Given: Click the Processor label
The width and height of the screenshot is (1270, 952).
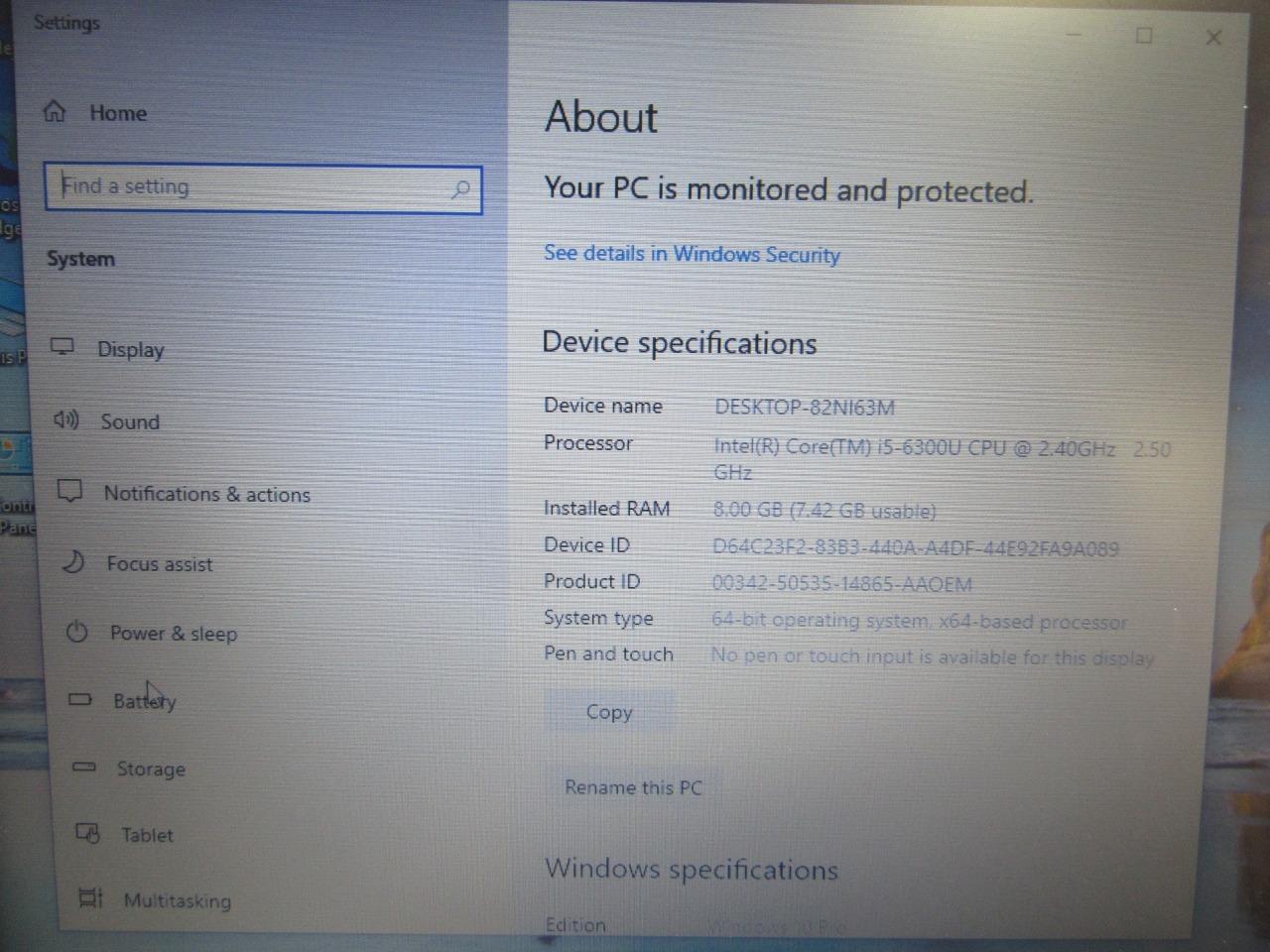Looking at the screenshot, I should pos(587,443).
